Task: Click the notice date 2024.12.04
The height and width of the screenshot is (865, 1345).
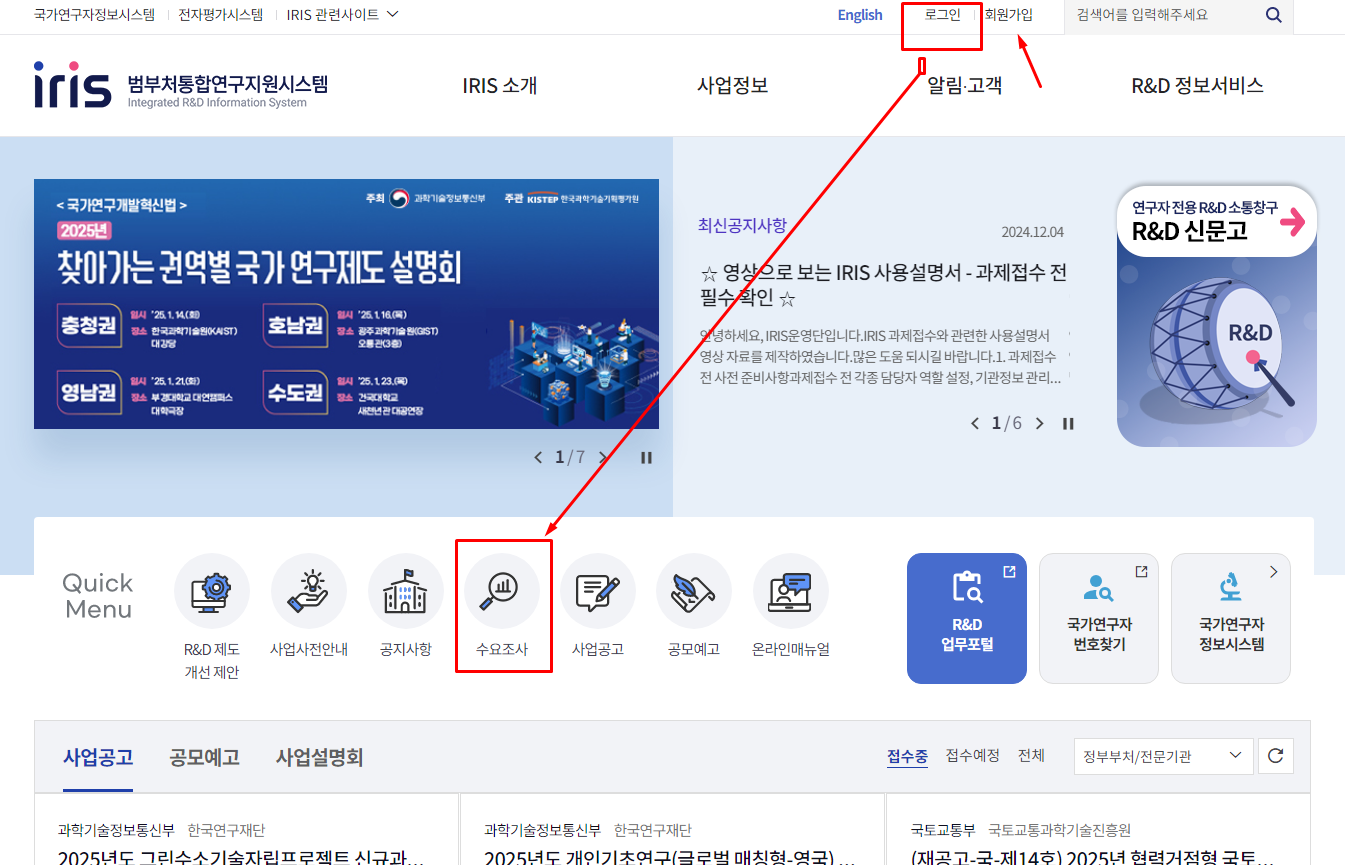Action: point(1033,232)
